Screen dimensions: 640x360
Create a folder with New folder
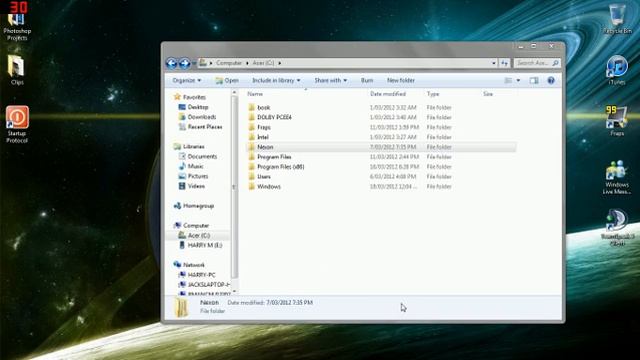click(x=400, y=80)
